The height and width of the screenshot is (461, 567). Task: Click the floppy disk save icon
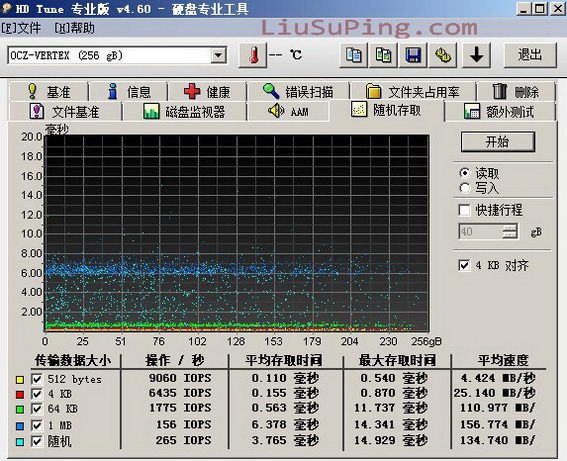(413, 55)
